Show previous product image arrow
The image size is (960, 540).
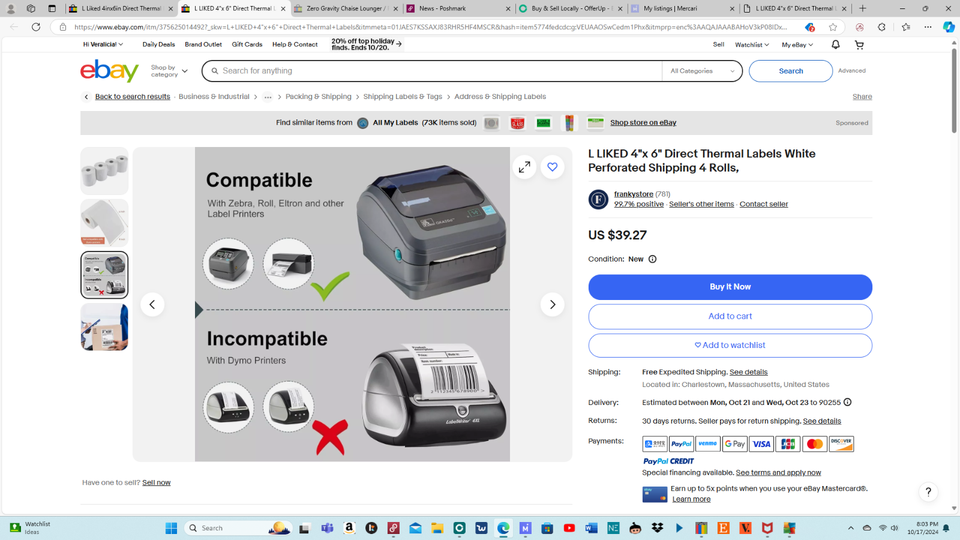[152, 304]
